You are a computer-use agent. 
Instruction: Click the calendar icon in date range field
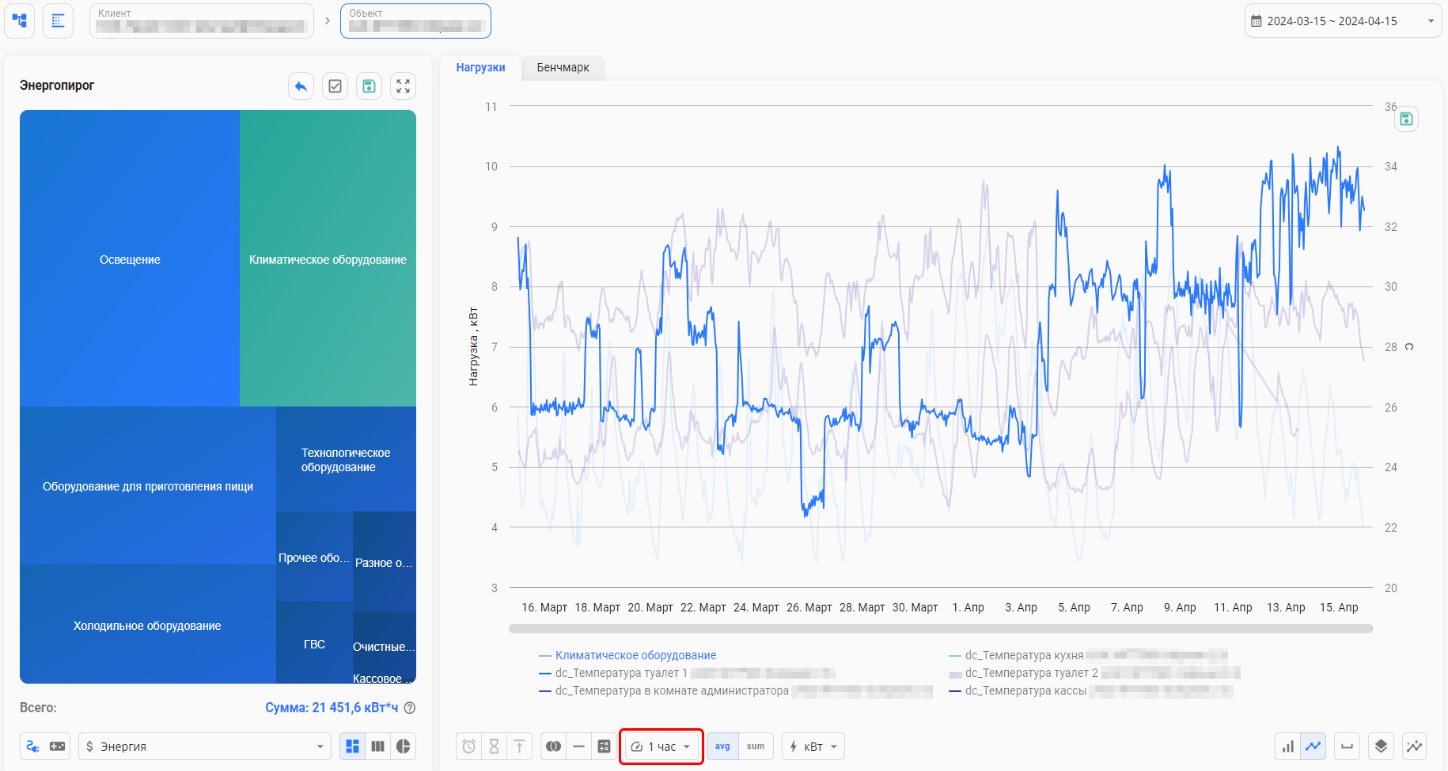pos(1257,21)
